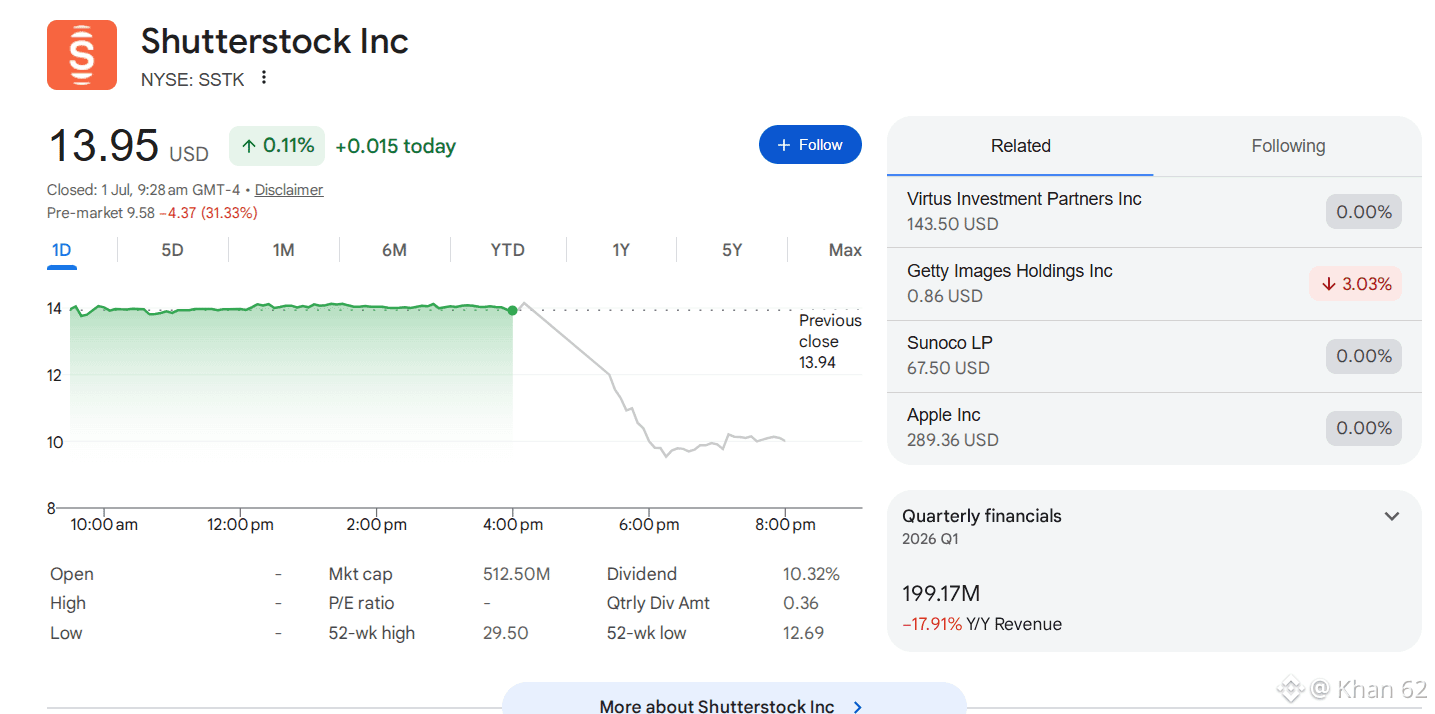
Task: Follow Shutterstock Inc stock
Action: [810, 145]
